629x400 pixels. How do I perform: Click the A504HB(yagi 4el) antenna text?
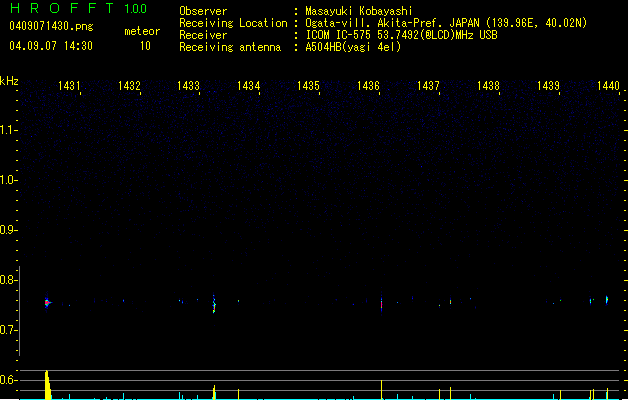[x=353, y=47]
